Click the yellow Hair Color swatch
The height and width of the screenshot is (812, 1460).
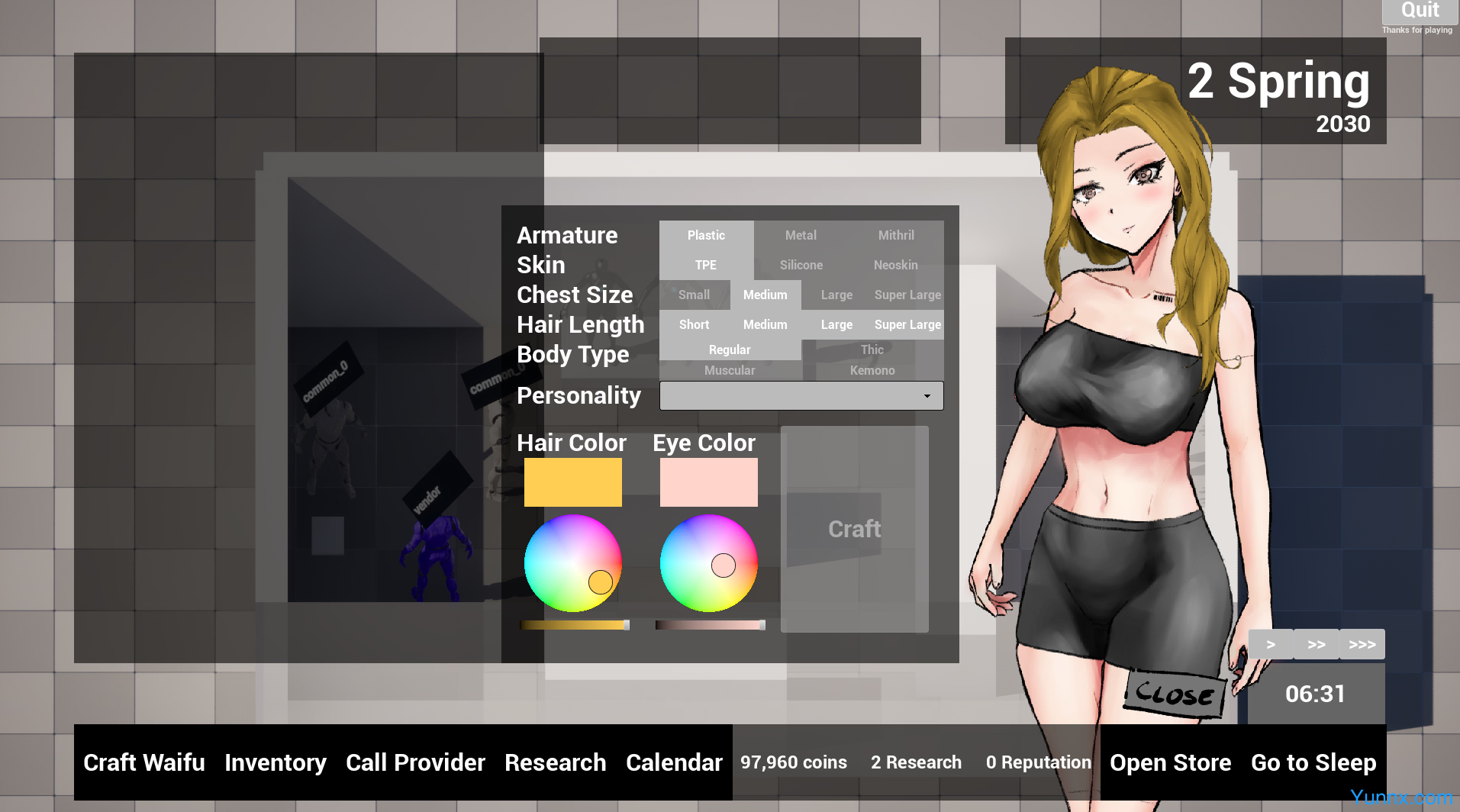pos(572,482)
